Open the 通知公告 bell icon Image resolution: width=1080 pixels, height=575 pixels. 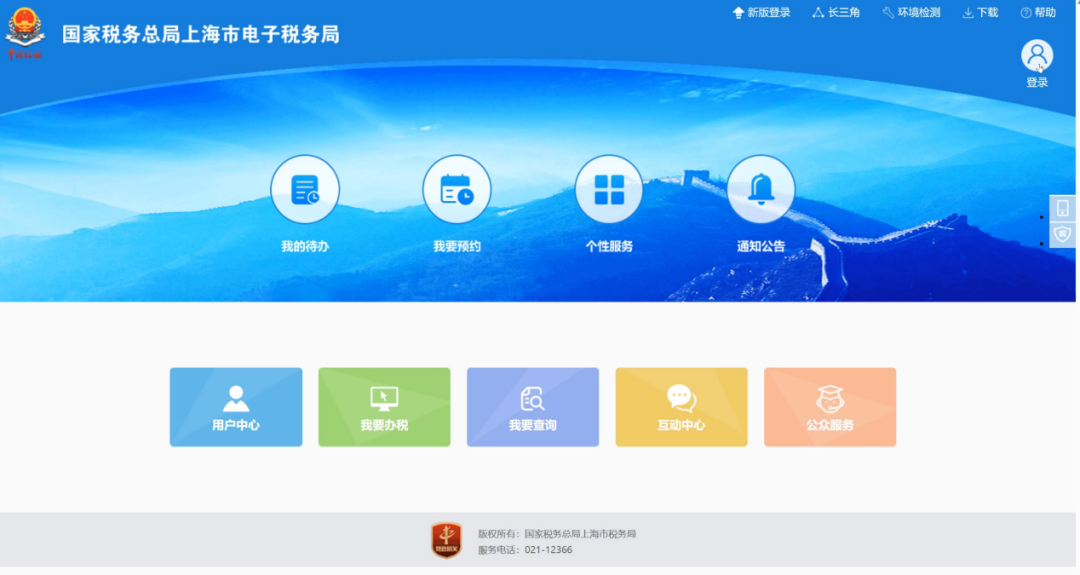pos(761,189)
